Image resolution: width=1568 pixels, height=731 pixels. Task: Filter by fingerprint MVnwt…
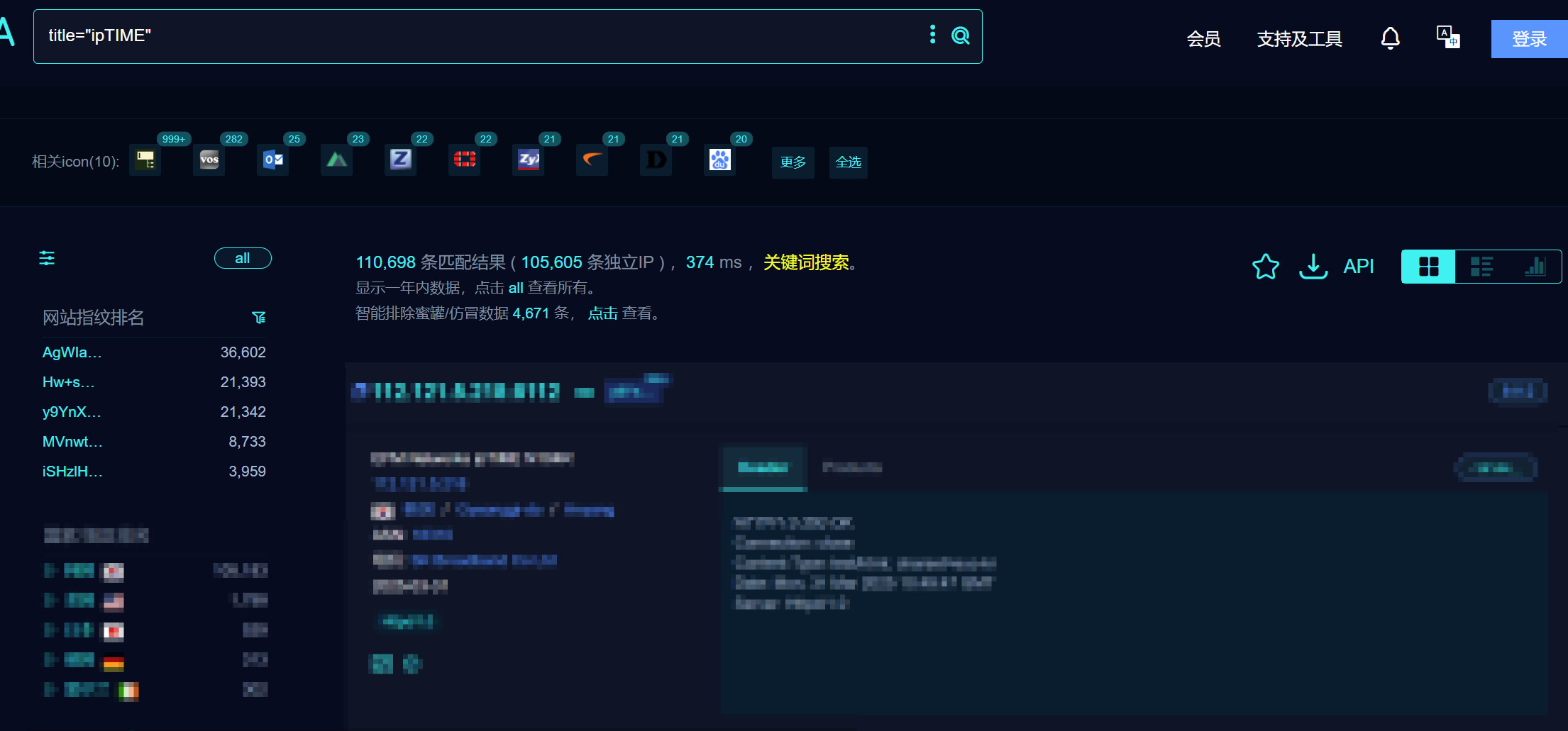(x=72, y=442)
